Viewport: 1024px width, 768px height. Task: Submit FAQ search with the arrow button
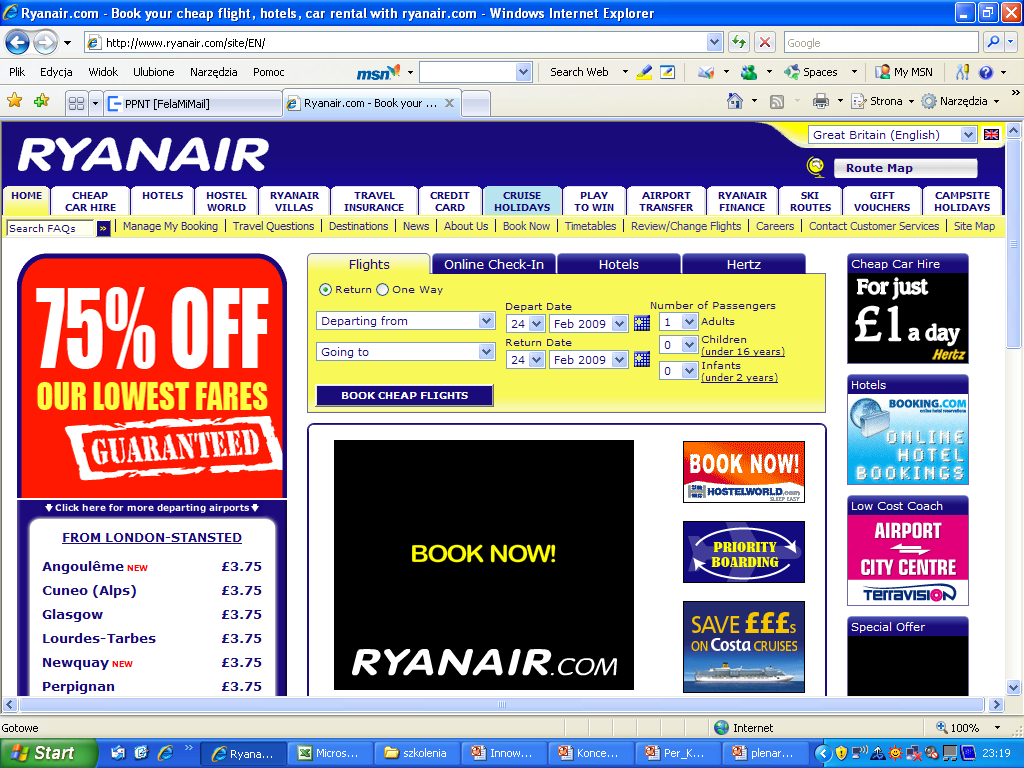click(103, 229)
